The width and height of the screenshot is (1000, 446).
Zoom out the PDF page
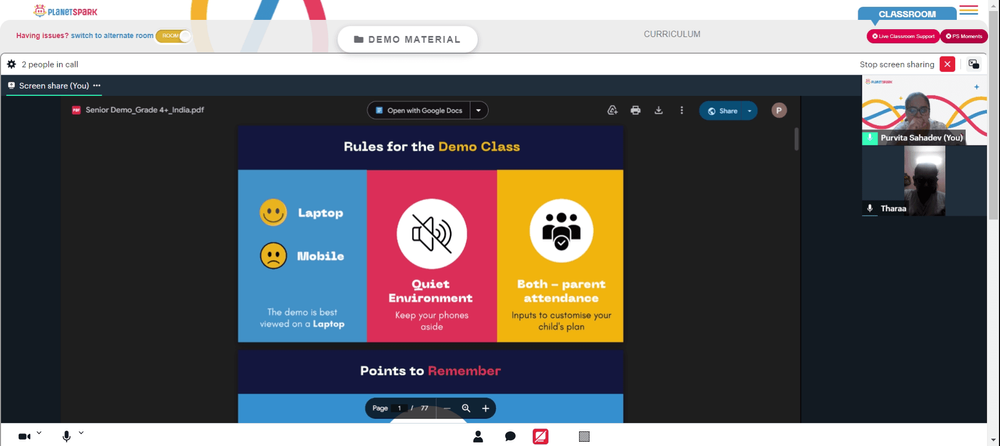click(447, 408)
